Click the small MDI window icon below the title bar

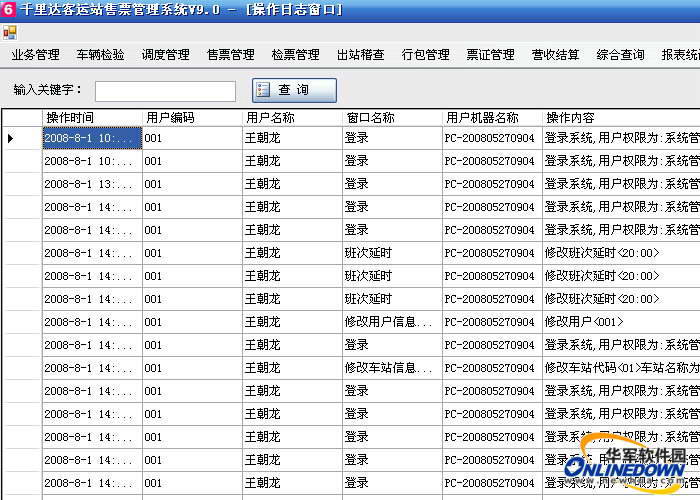tap(9, 32)
